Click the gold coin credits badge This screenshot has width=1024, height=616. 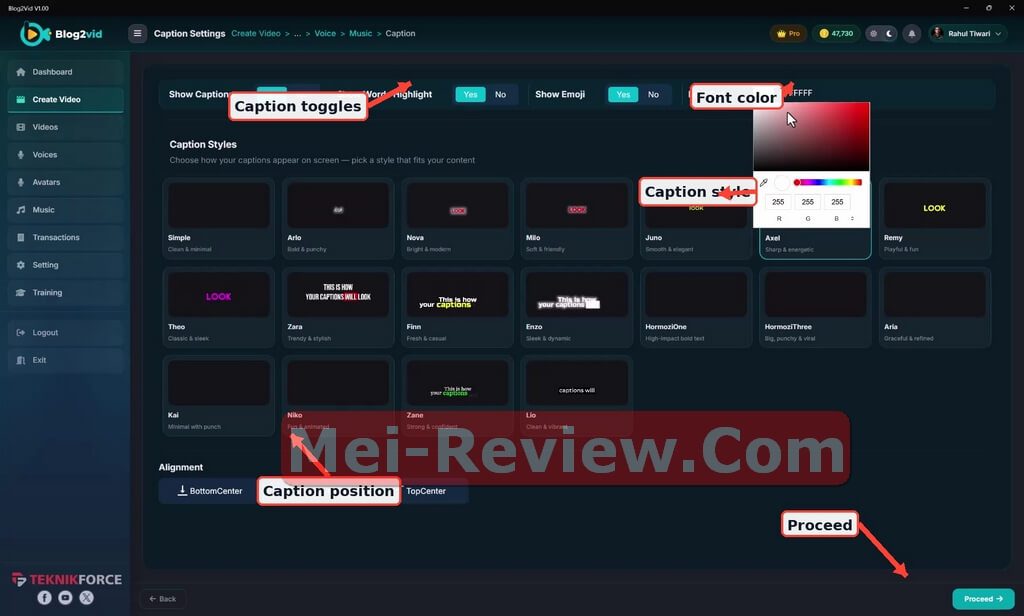coord(836,33)
